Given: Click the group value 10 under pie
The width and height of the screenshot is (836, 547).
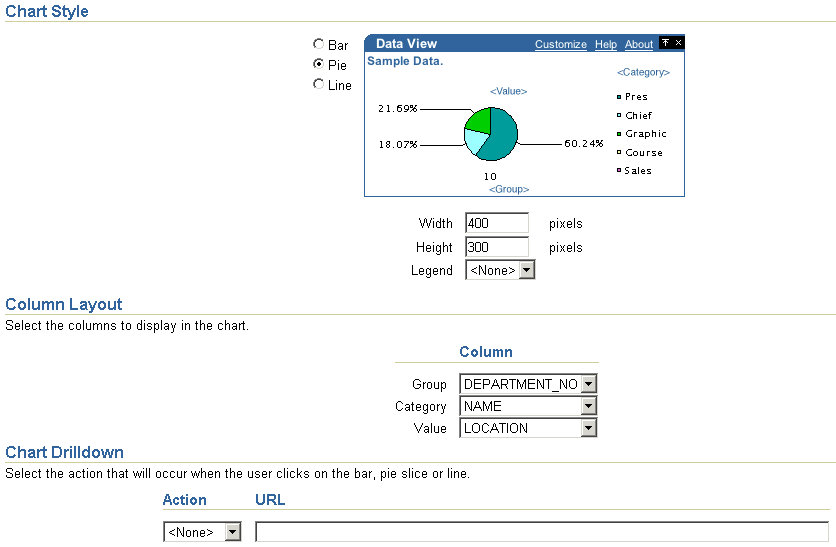Looking at the screenshot, I should [490, 176].
